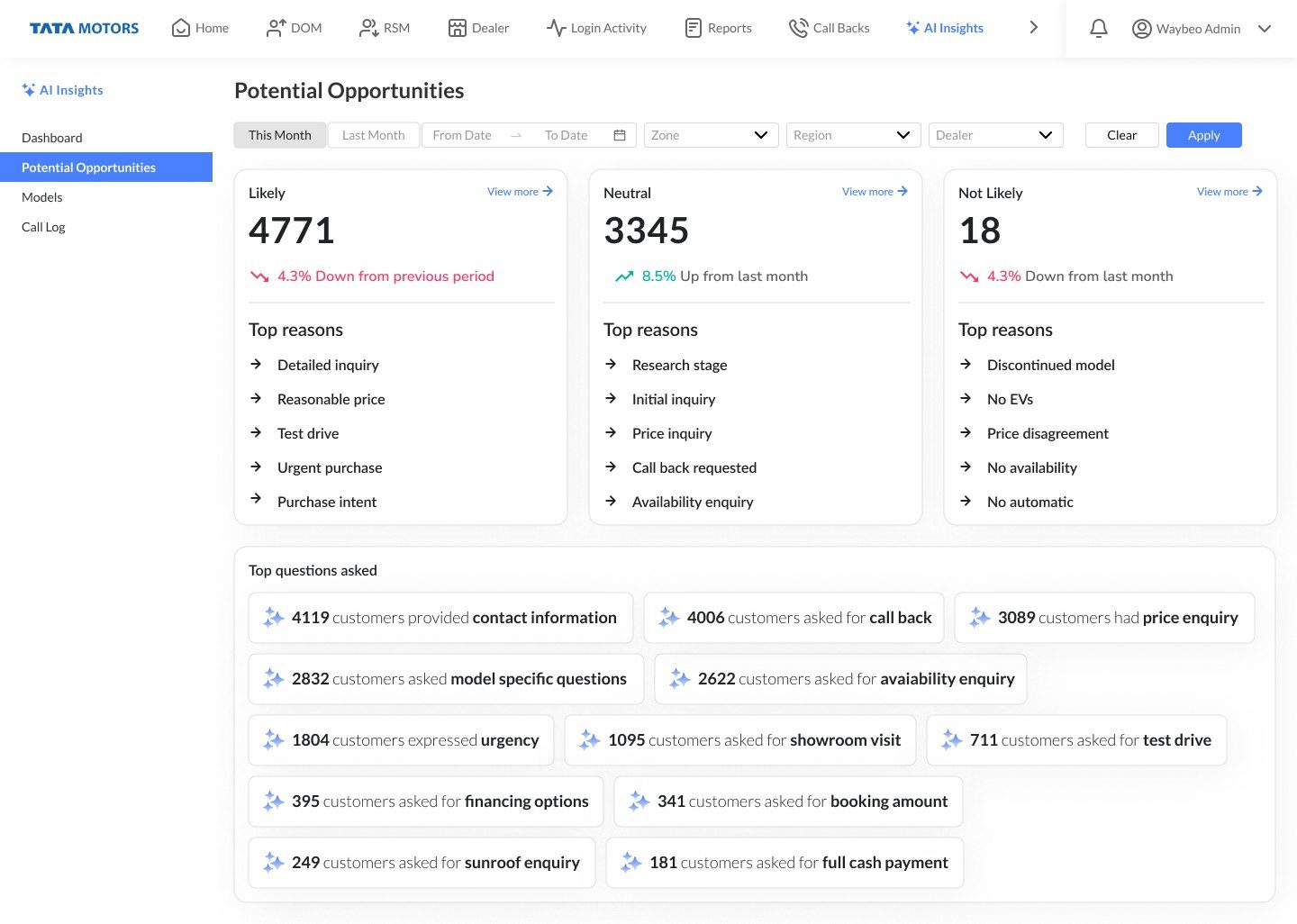Open the Dealer store icon
Screen dimensions: 1297x924
point(458,29)
